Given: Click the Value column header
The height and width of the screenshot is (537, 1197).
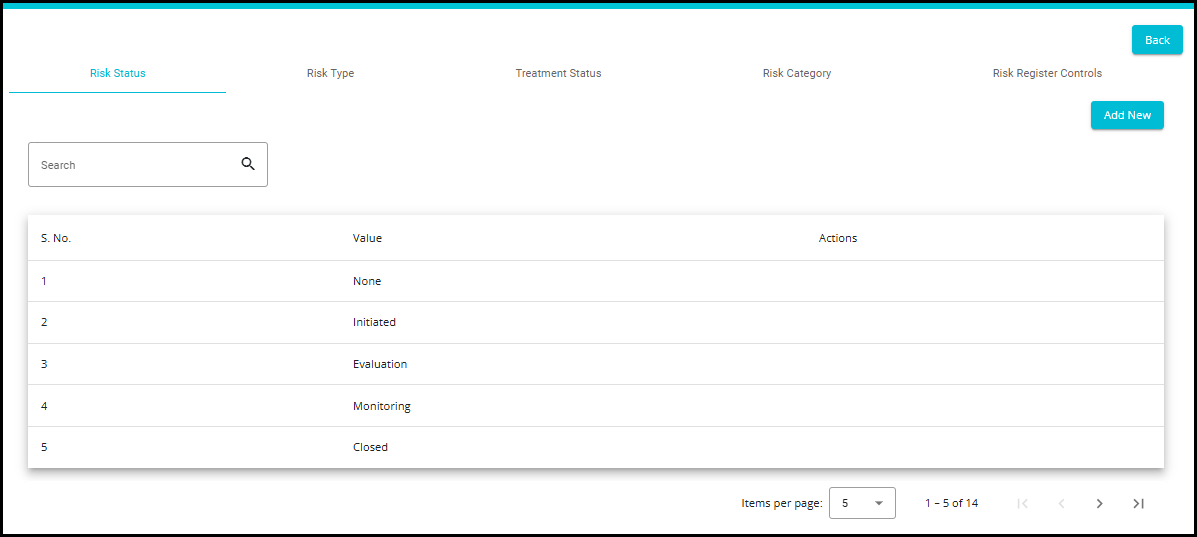Looking at the screenshot, I should click(x=367, y=238).
